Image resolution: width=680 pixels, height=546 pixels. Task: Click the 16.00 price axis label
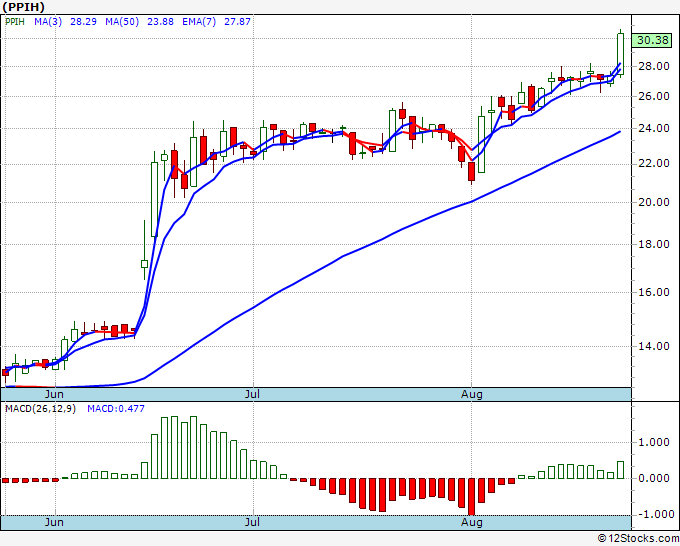[653, 292]
